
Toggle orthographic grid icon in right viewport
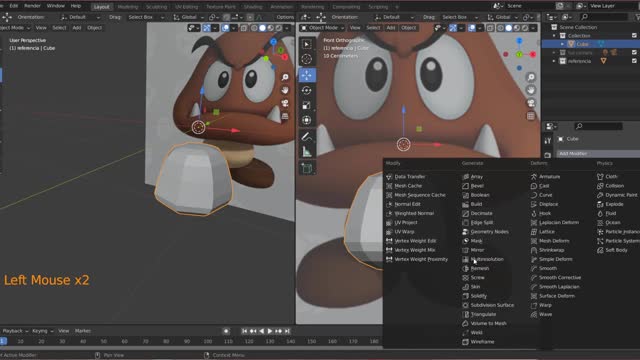pyautogui.click(x=531, y=116)
